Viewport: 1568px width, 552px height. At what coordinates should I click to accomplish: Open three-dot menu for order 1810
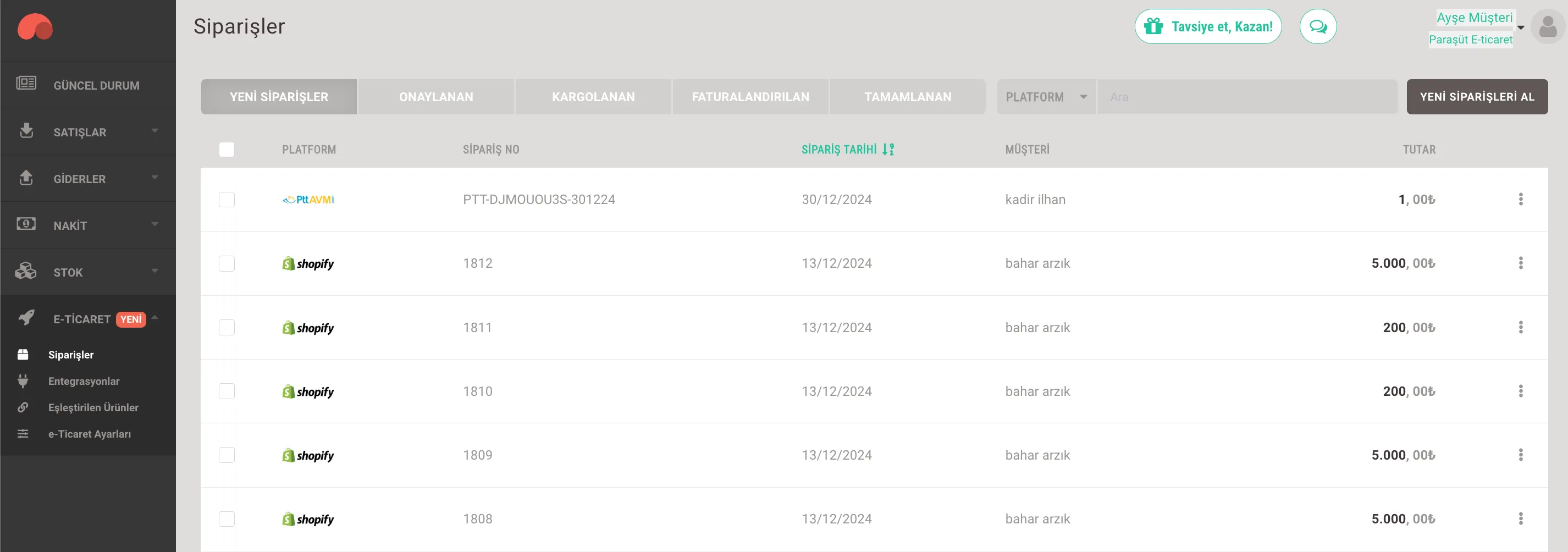[x=1521, y=391]
